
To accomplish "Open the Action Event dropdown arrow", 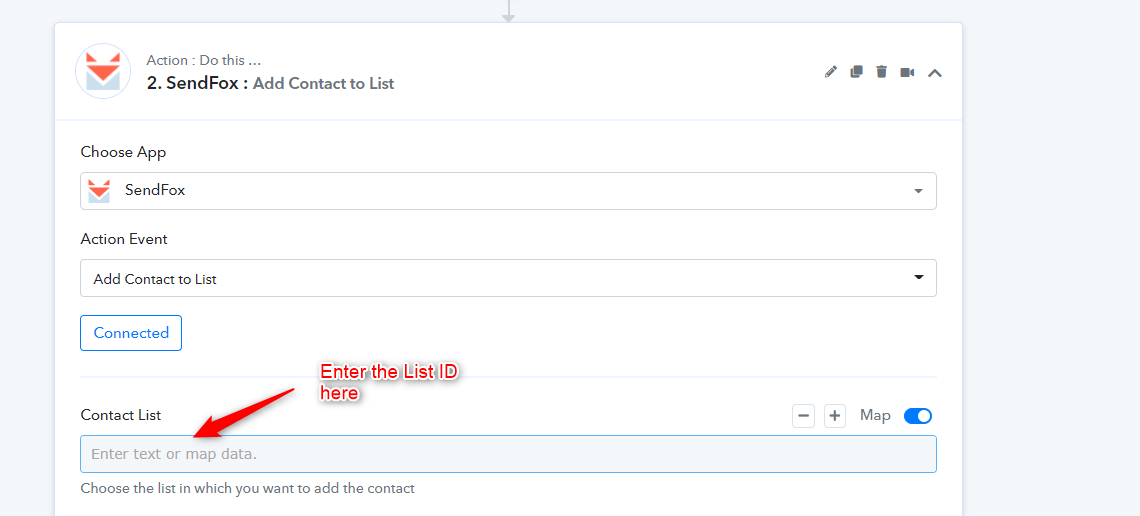I will (918, 278).
